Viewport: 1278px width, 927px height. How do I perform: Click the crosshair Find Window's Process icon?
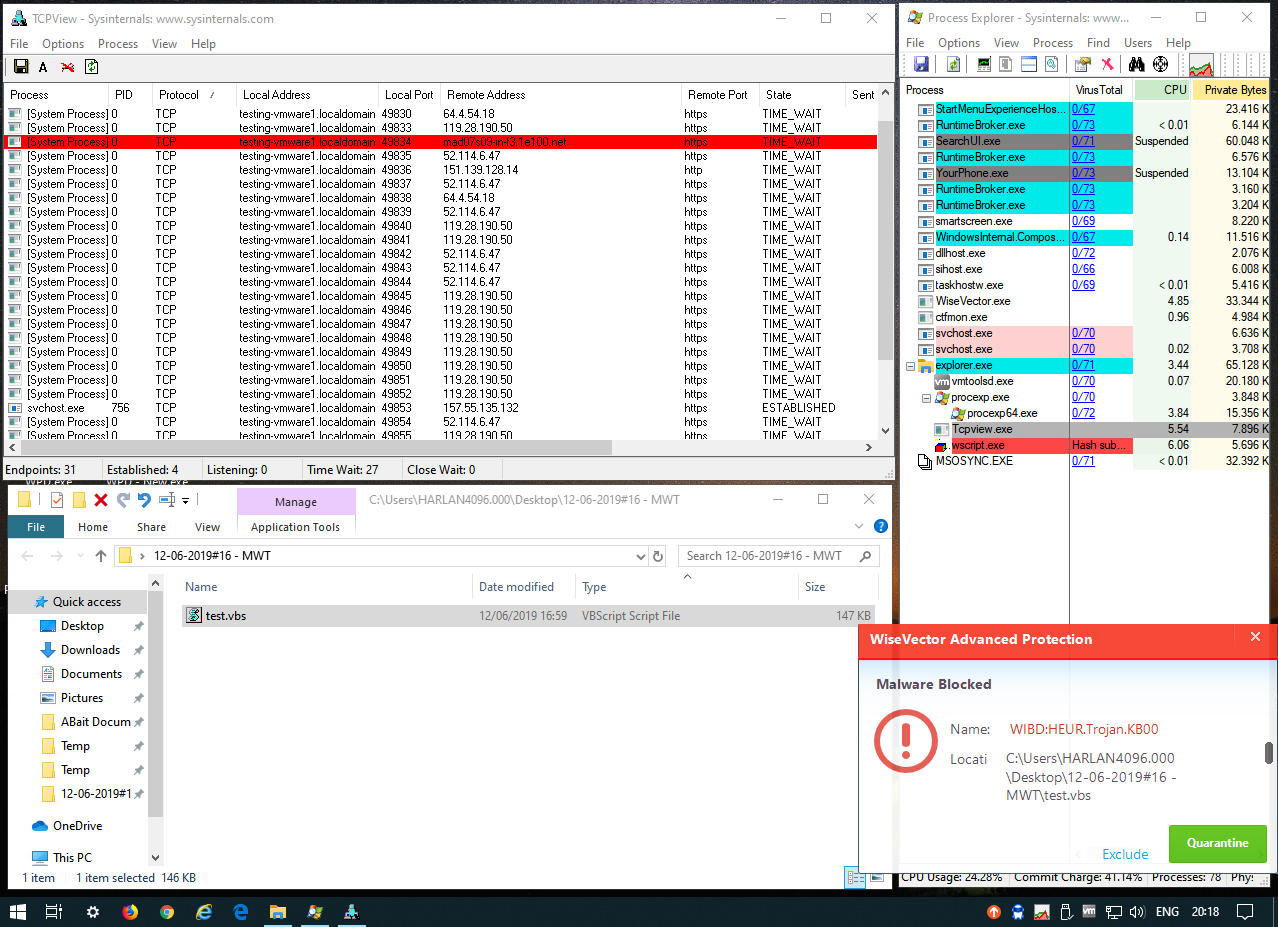tap(1161, 65)
